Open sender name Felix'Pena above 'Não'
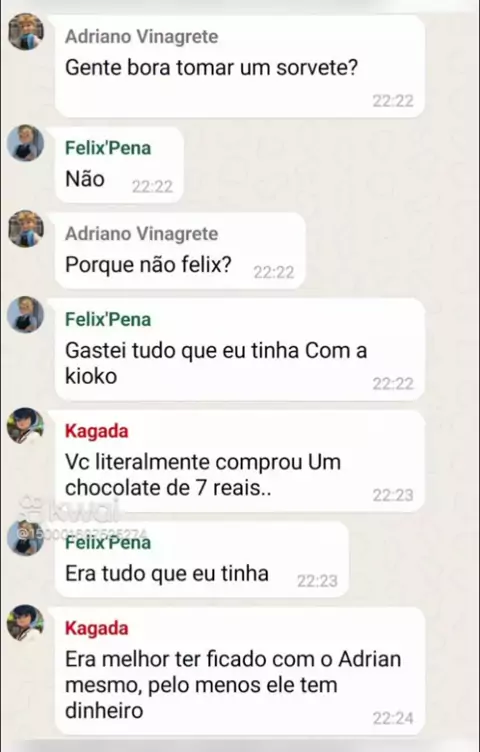Viewport: 480px width, 752px height. point(108,148)
